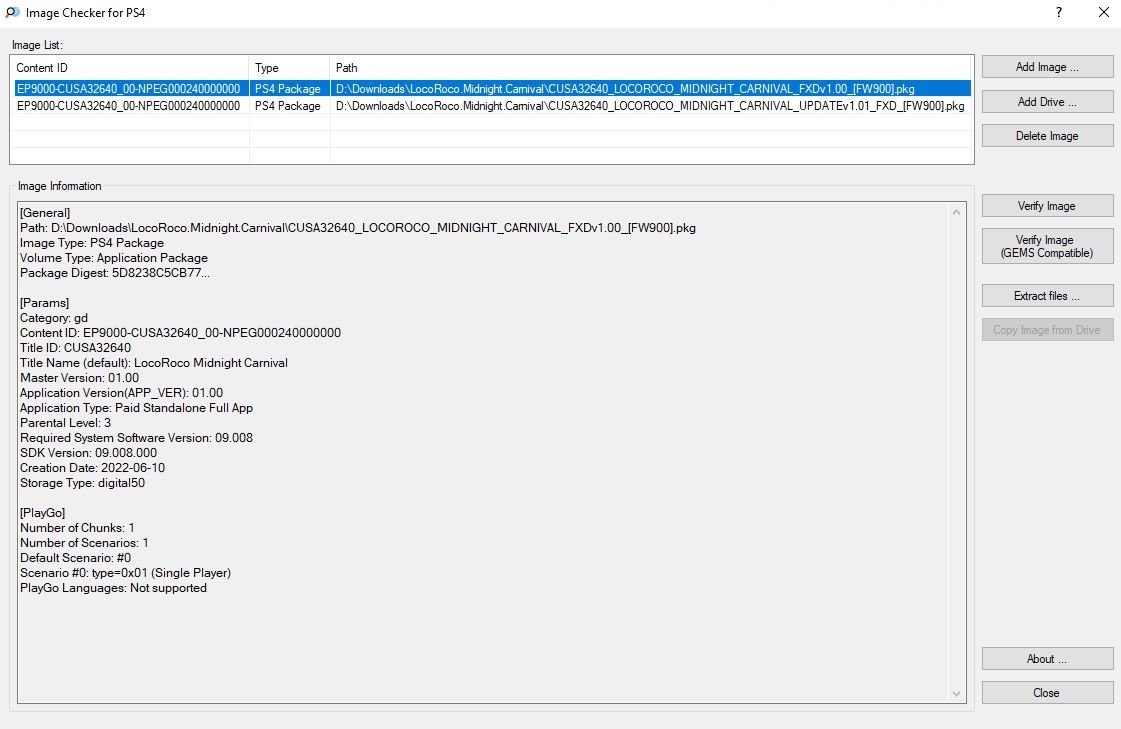Click the SDK Version: 09.008.000 line
This screenshot has width=1121, height=729.
coord(89,453)
